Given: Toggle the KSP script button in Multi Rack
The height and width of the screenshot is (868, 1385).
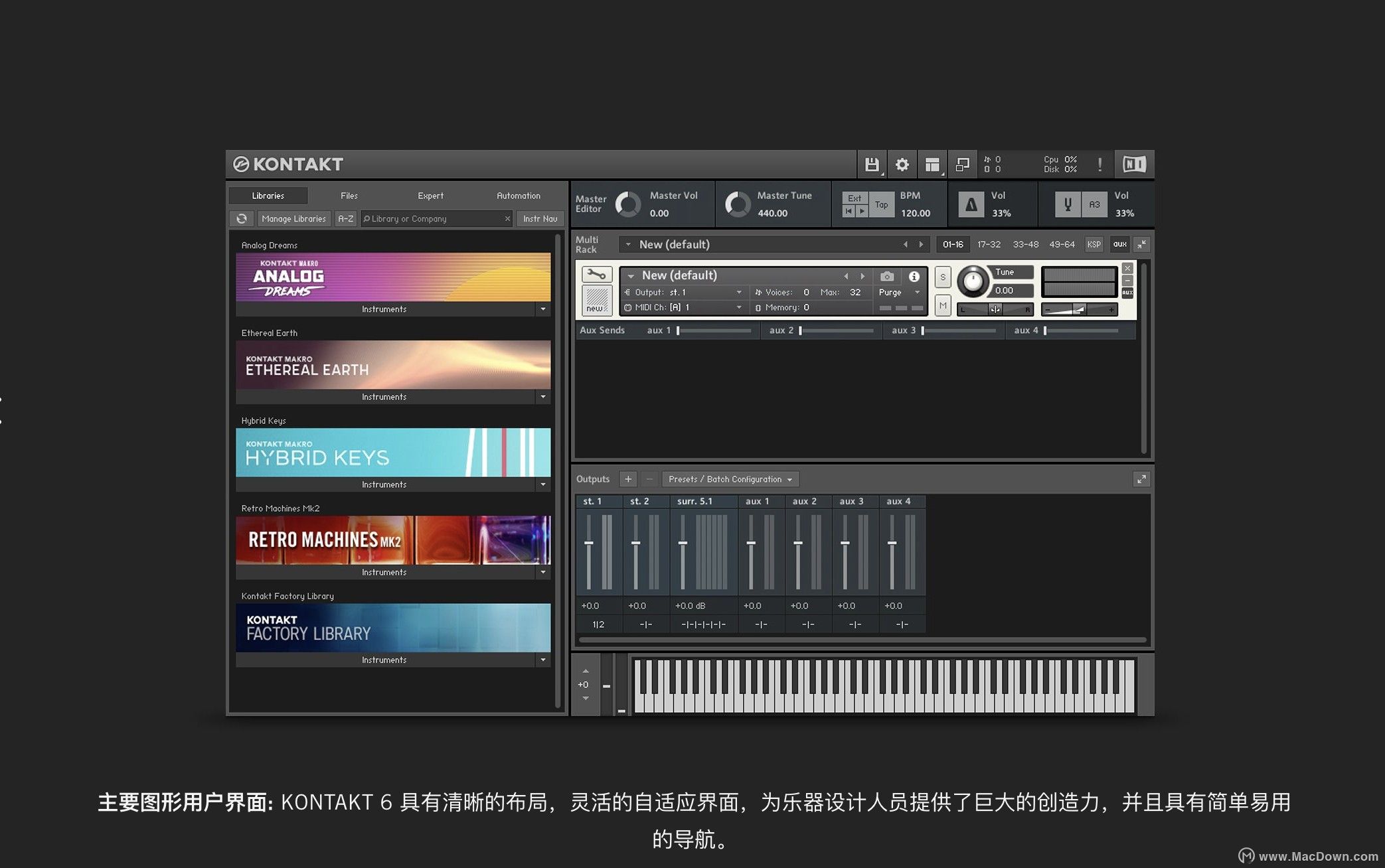Looking at the screenshot, I should pos(1094,244).
